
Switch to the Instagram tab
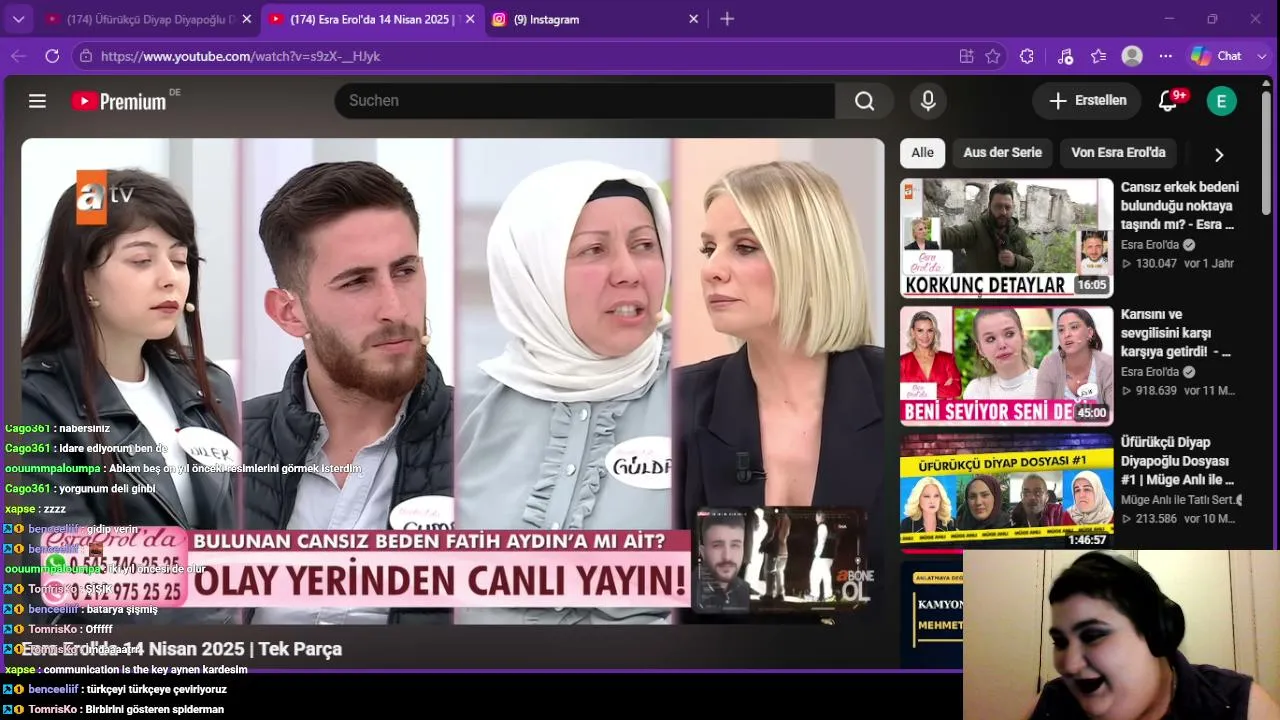(x=596, y=19)
